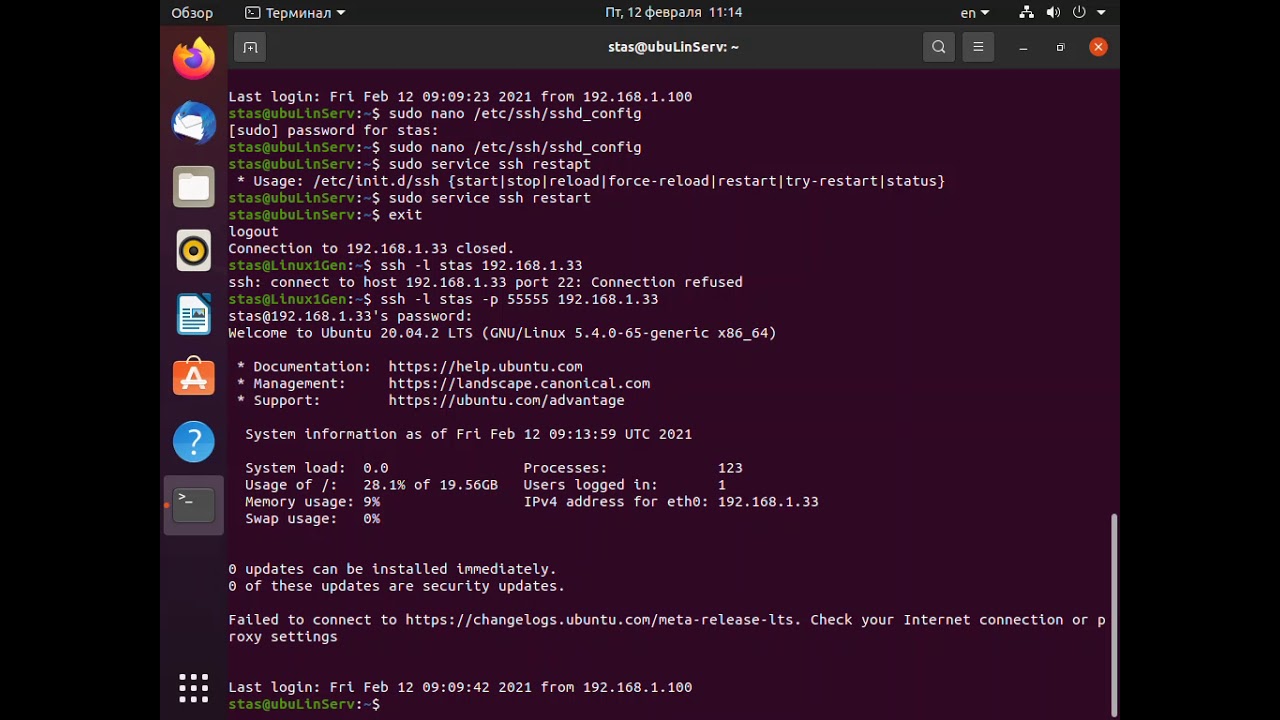Maximize the terminal window
The image size is (1280, 720).
pyautogui.click(x=1060, y=47)
